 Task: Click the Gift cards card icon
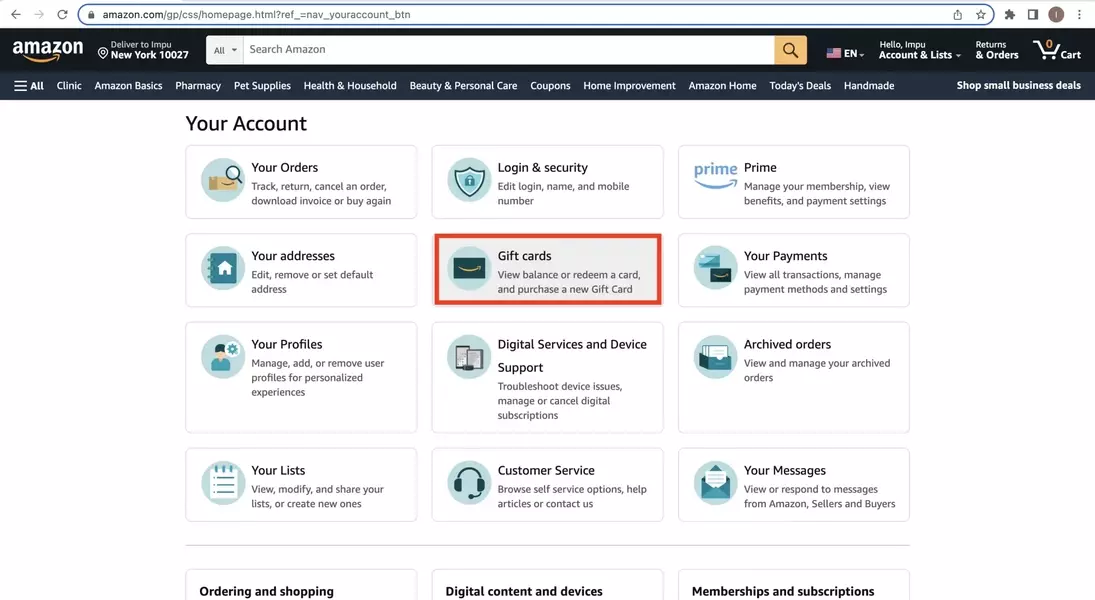469,268
